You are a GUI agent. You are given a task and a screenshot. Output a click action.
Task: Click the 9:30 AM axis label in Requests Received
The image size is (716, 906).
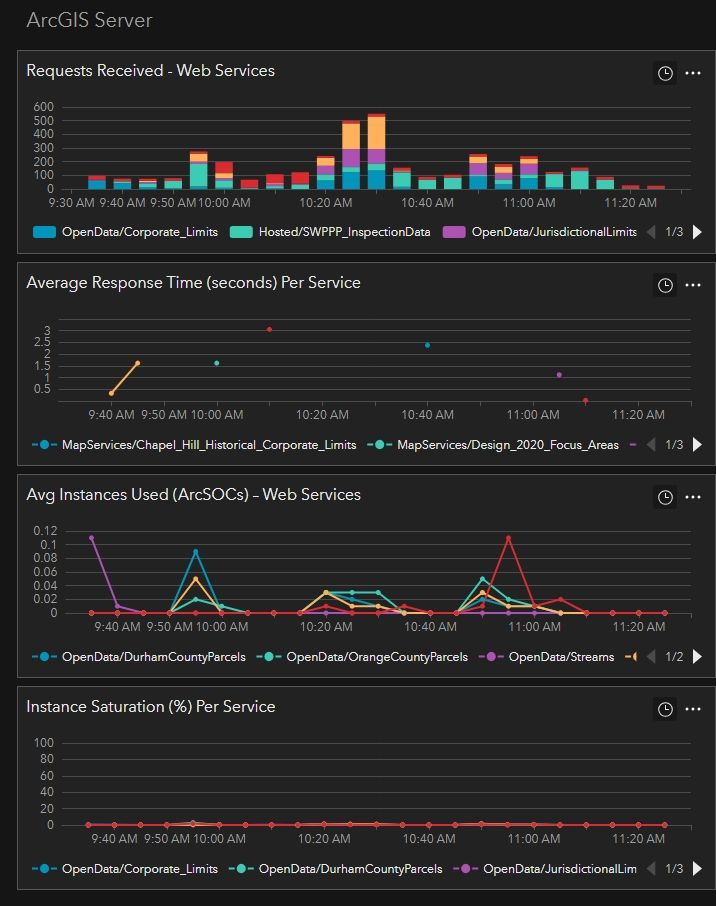(x=71, y=203)
